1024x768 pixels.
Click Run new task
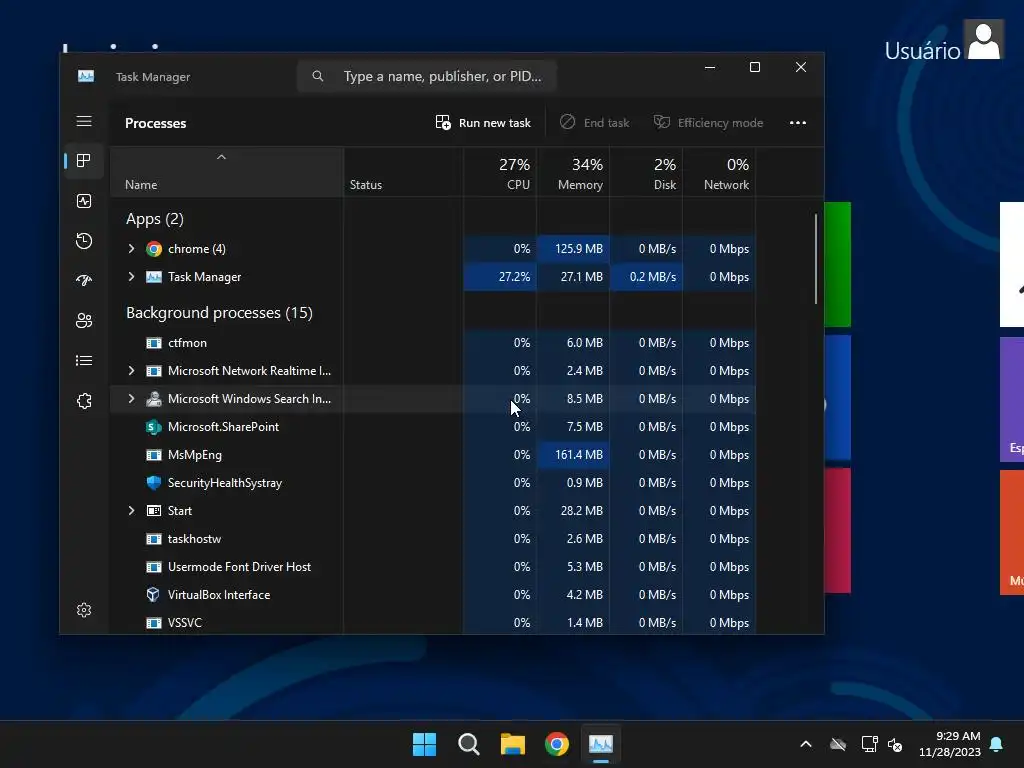(x=483, y=123)
